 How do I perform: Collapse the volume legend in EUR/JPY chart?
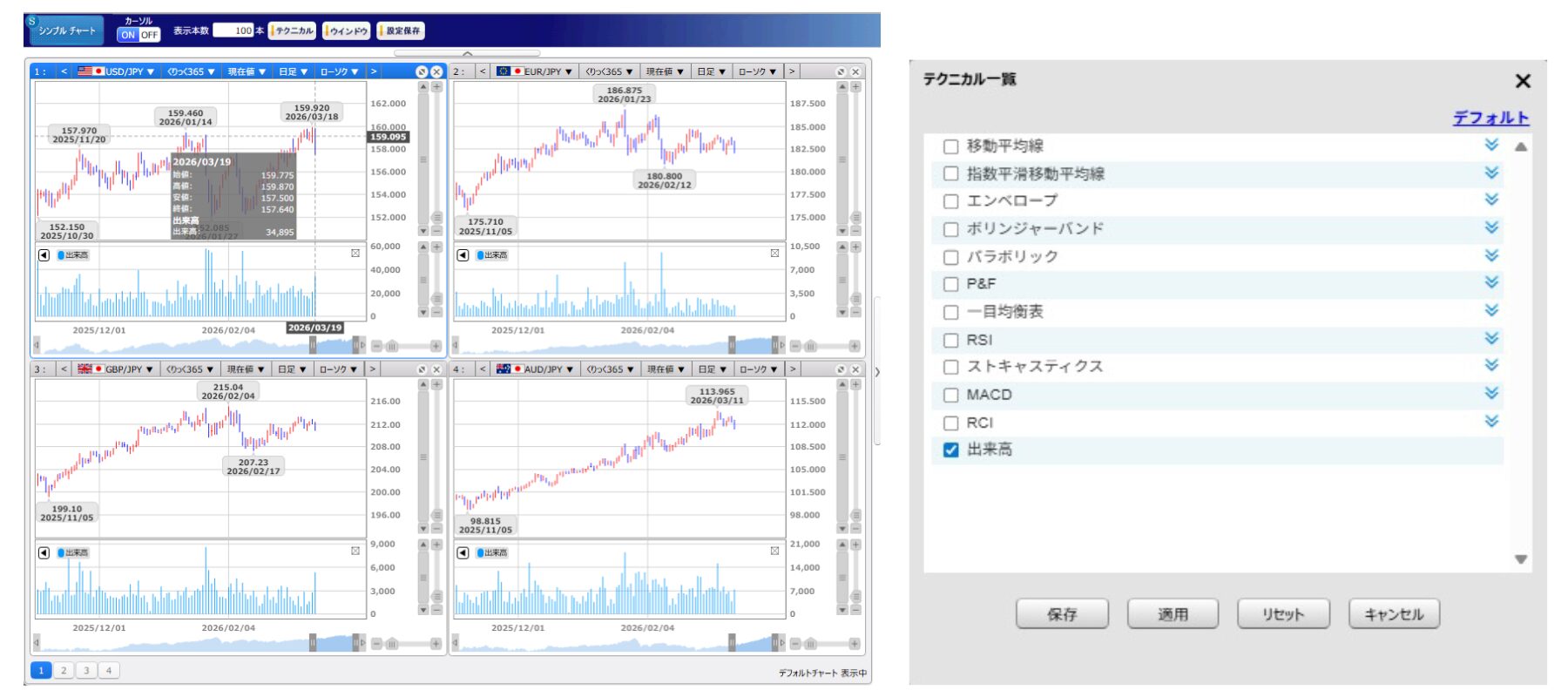463,255
